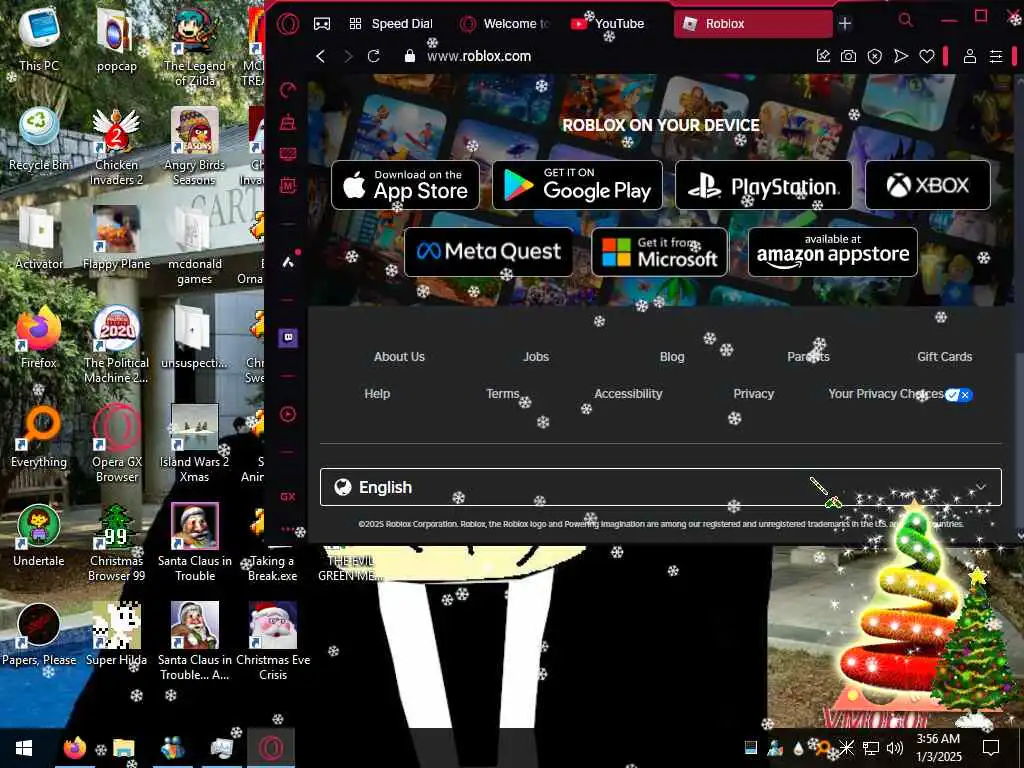This screenshot has width=1024, height=768.
Task: Open the Jobs footer link
Action: point(536,357)
